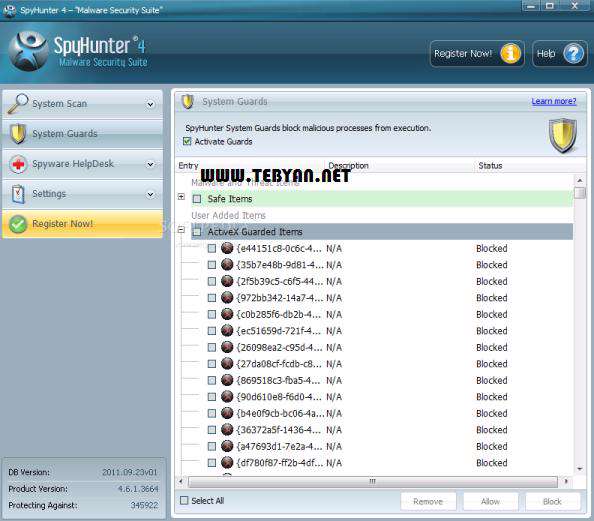Expand the Spyware HelpDesk dropdown arrow
Image resolution: width=594 pixels, height=521 pixels.
(150, 164)
